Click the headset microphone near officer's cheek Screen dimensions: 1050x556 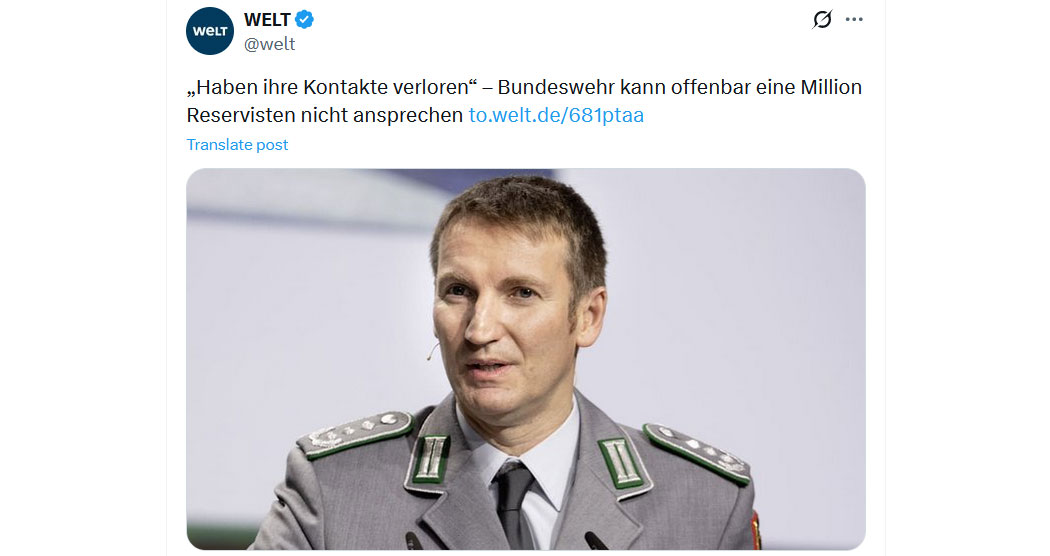click(x=432, y=352)
